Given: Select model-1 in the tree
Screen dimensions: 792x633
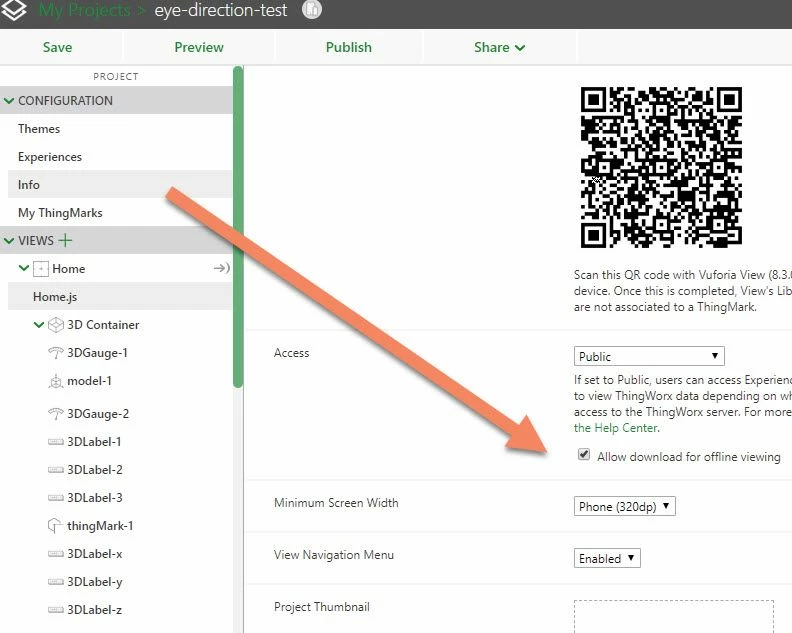Looking at the screenshot, I should pyautogui.click(x=89, y=381).
